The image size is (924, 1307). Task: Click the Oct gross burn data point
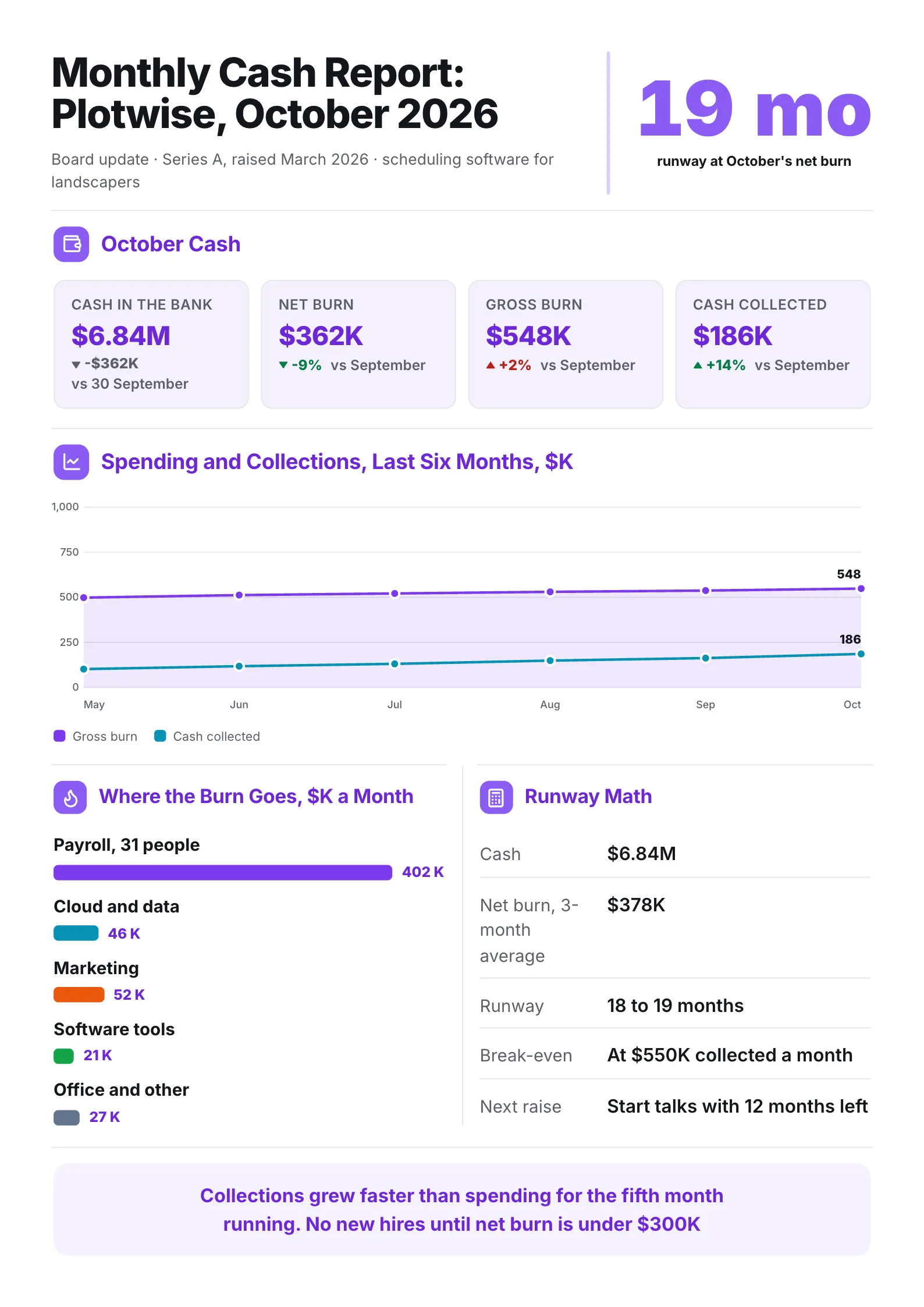pyautogui.click(x=861, y=589)
